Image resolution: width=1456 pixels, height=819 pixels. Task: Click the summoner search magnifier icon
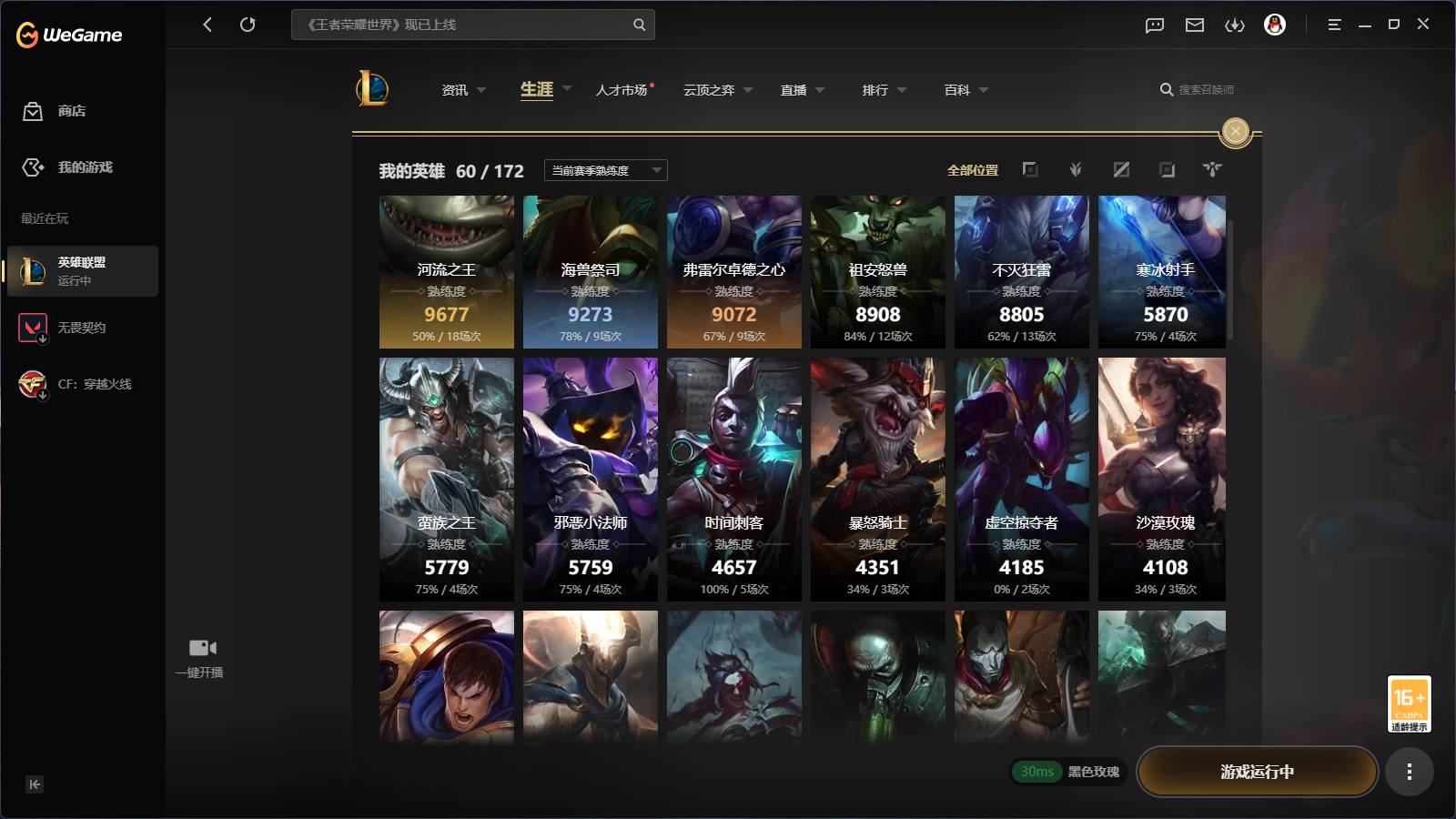click(x=1167, y=90)
